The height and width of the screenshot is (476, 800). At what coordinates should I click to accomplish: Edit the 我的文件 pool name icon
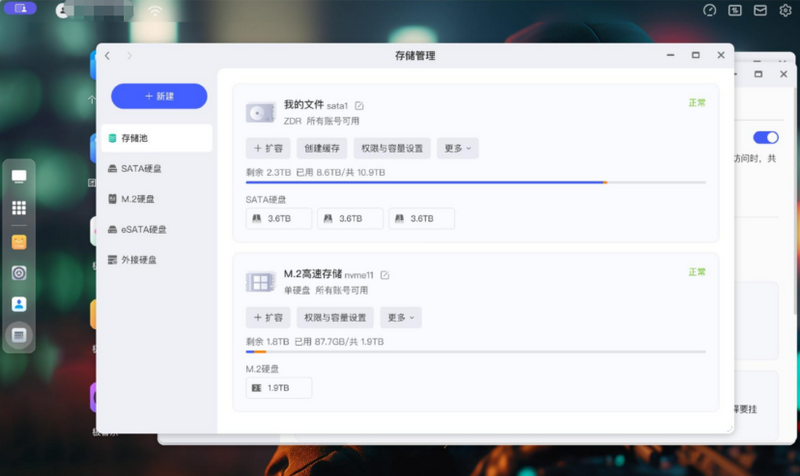tap(359, 106)
